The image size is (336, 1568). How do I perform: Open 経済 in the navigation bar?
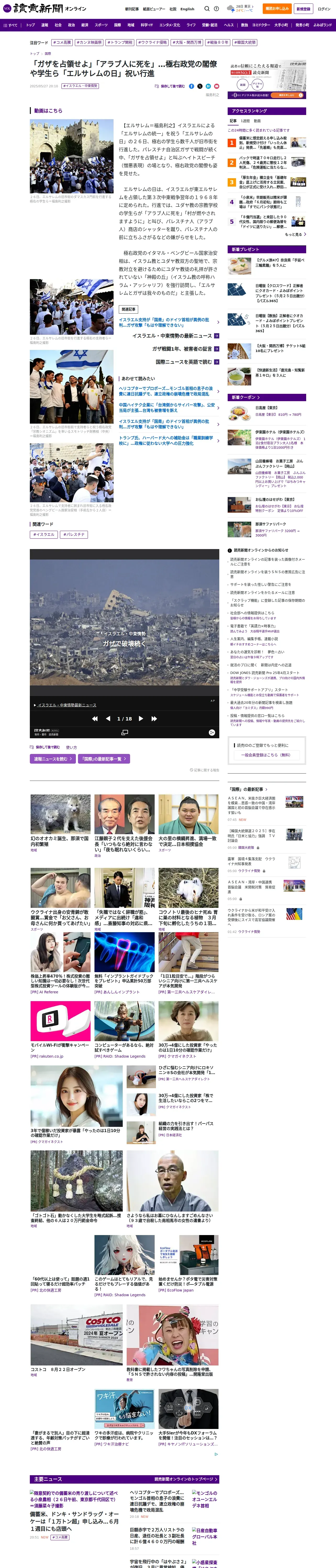[x=85, y=25]
